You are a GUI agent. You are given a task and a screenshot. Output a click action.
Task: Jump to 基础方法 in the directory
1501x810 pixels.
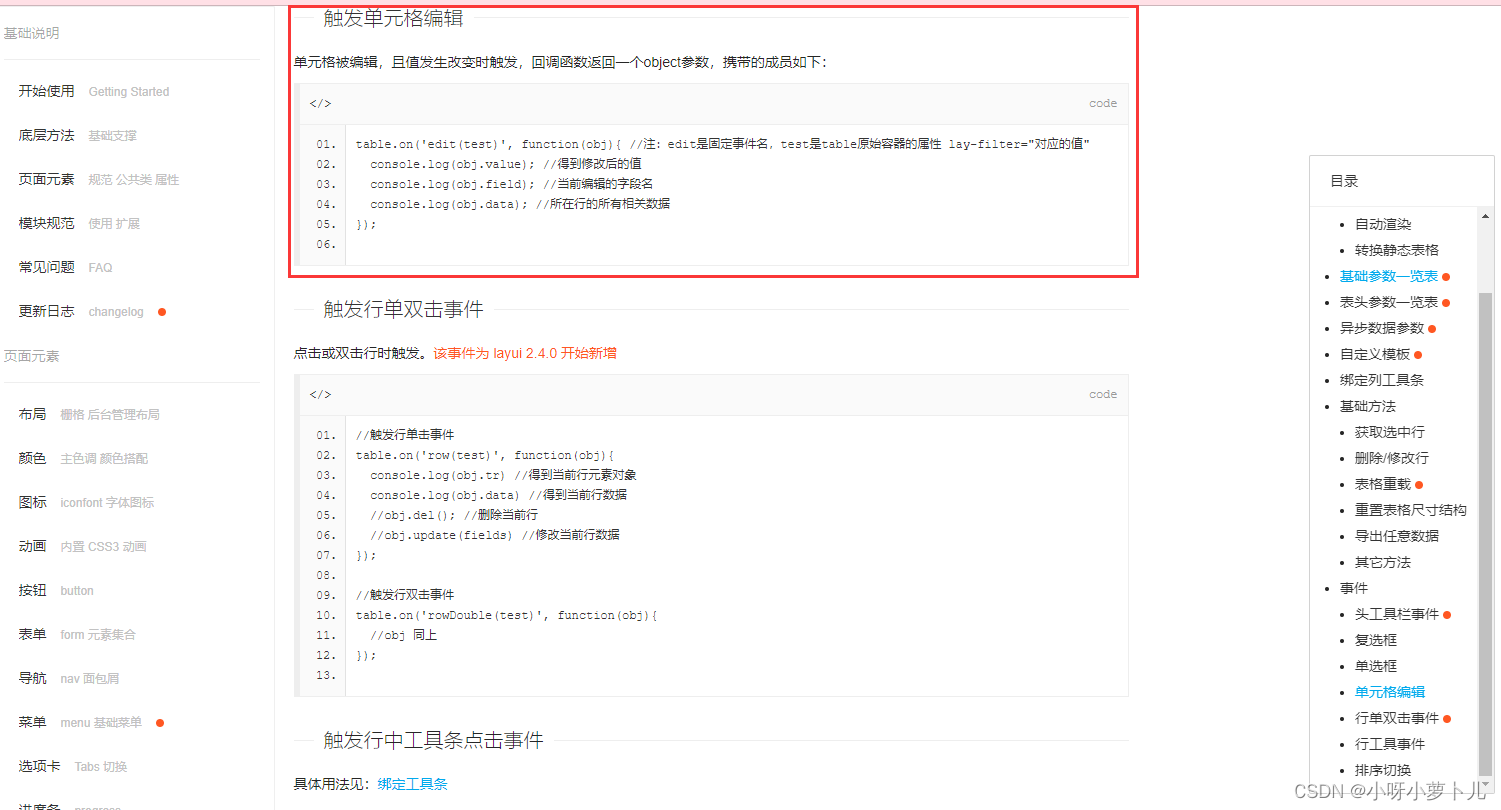[1368, 406]
